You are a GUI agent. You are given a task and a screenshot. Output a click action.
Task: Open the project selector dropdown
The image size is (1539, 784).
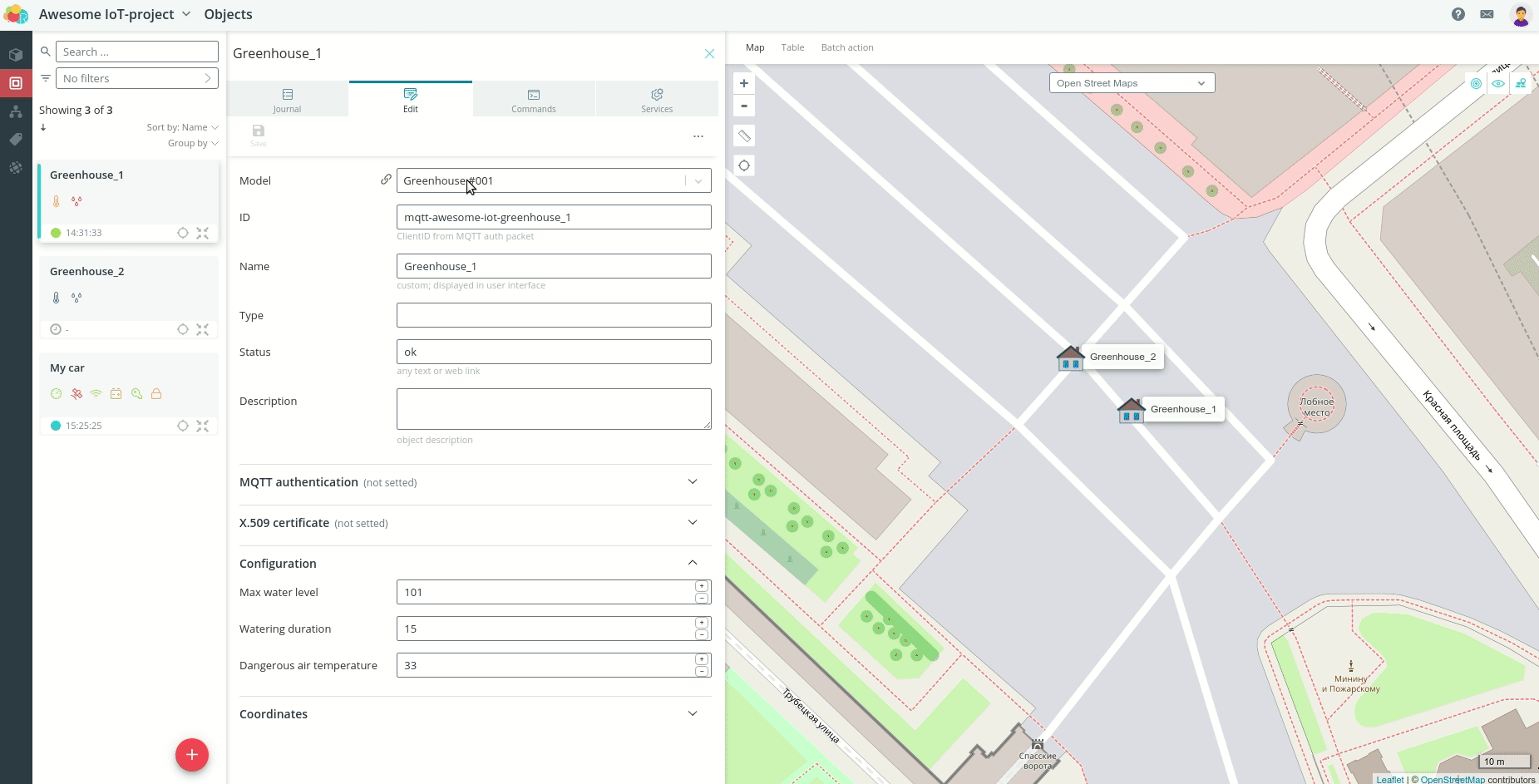[x=115, y=14]
